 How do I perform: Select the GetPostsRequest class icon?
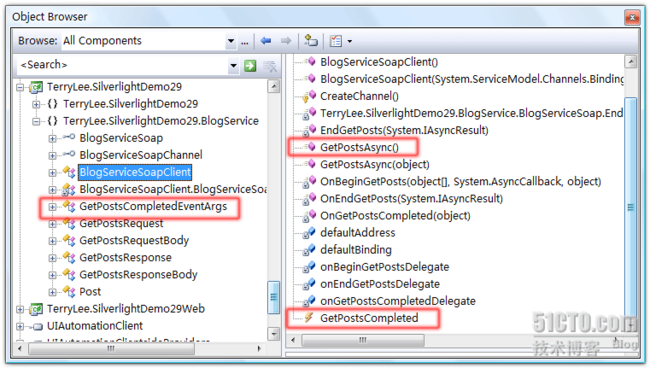69,223
